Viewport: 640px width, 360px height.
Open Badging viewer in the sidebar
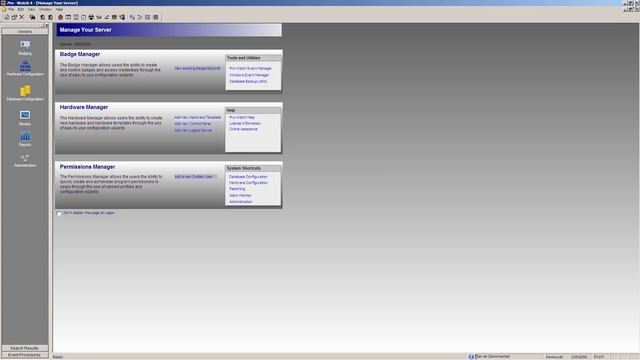[x=25, y=47]
